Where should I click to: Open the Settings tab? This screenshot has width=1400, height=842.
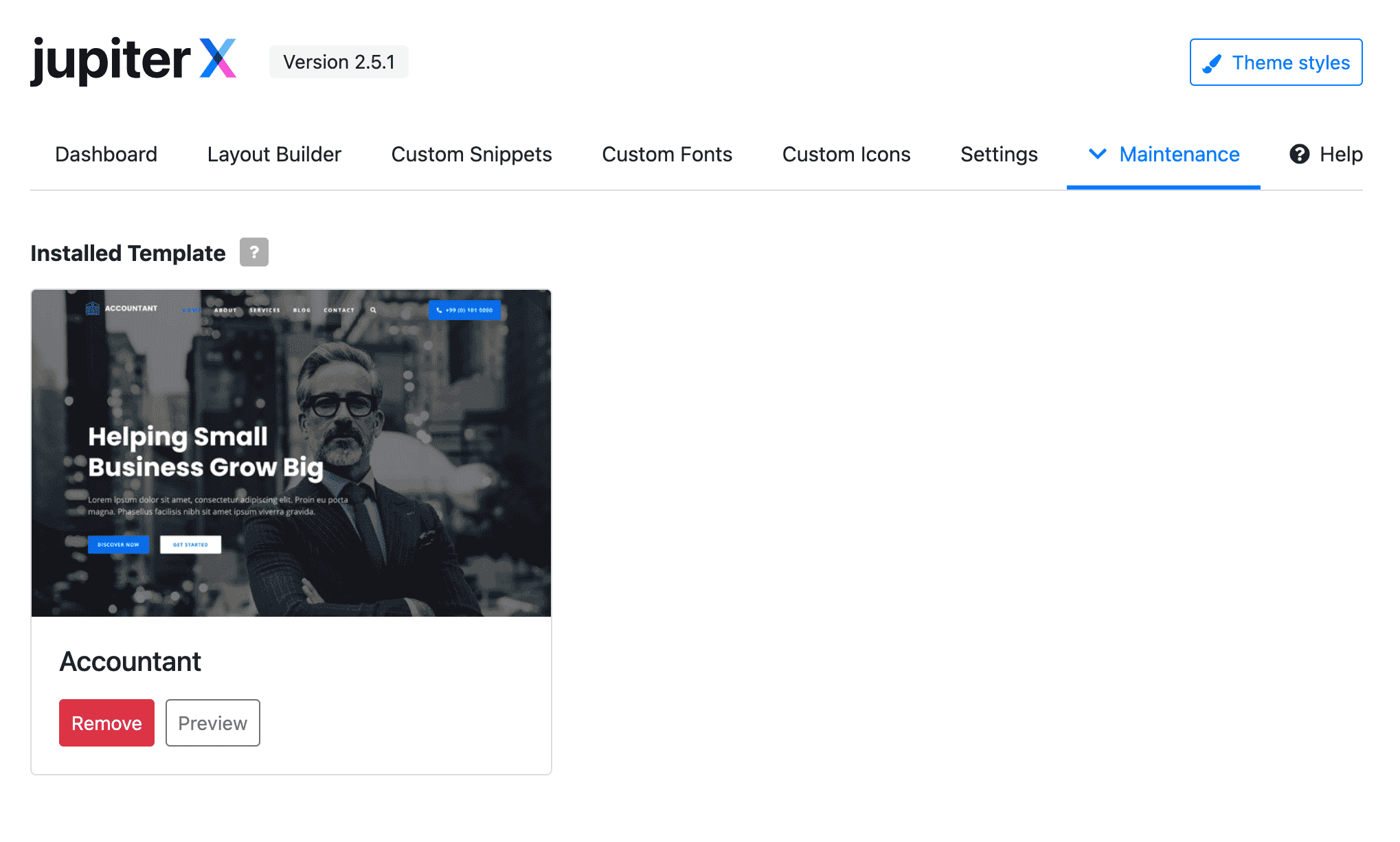coord(998,154)
